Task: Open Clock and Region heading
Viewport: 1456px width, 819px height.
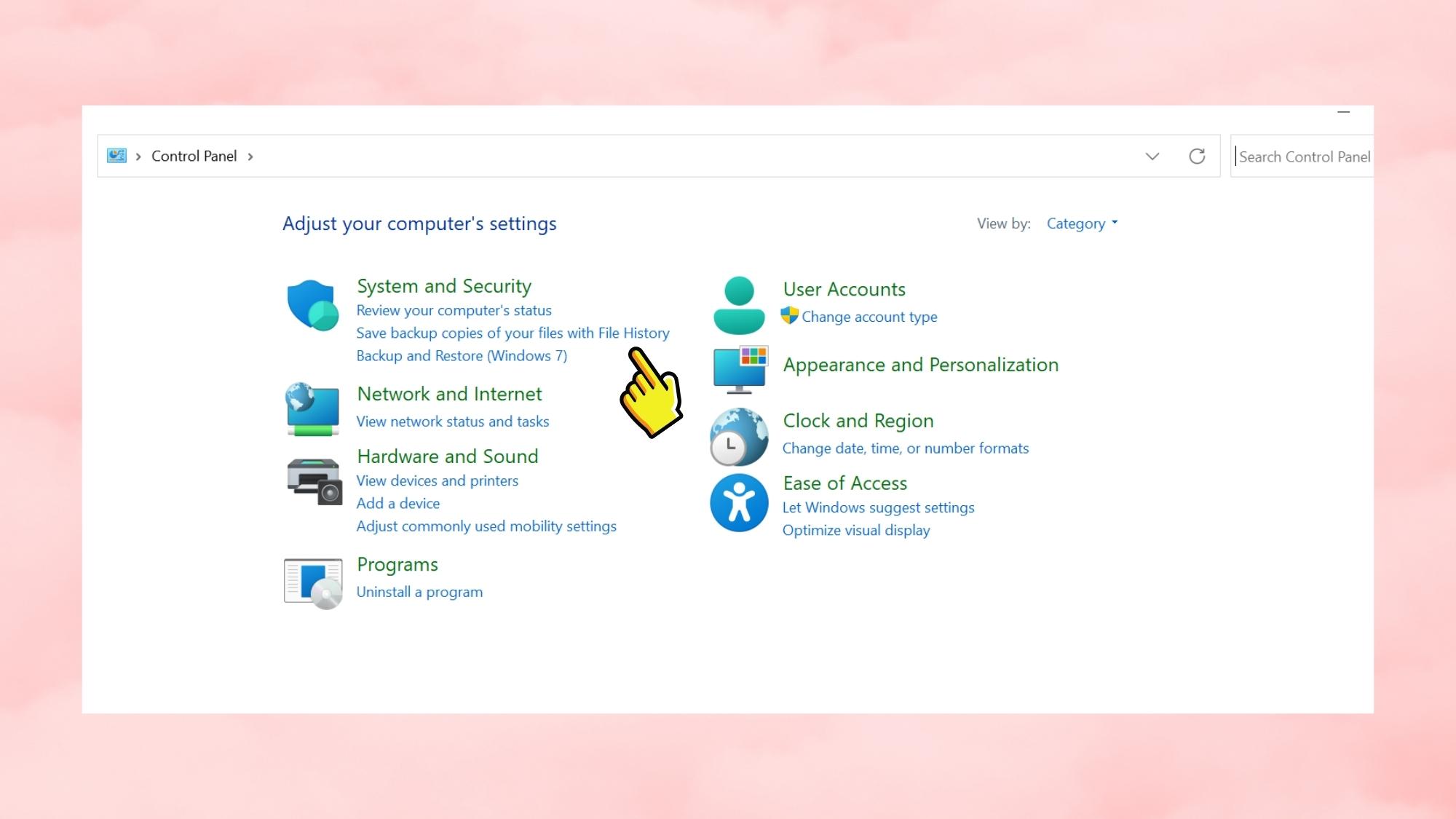Action: click(858, 421)
